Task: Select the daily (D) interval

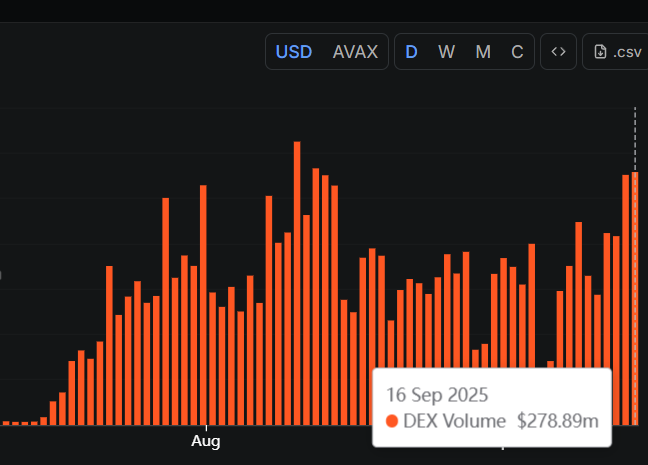Action: point(411,52)
